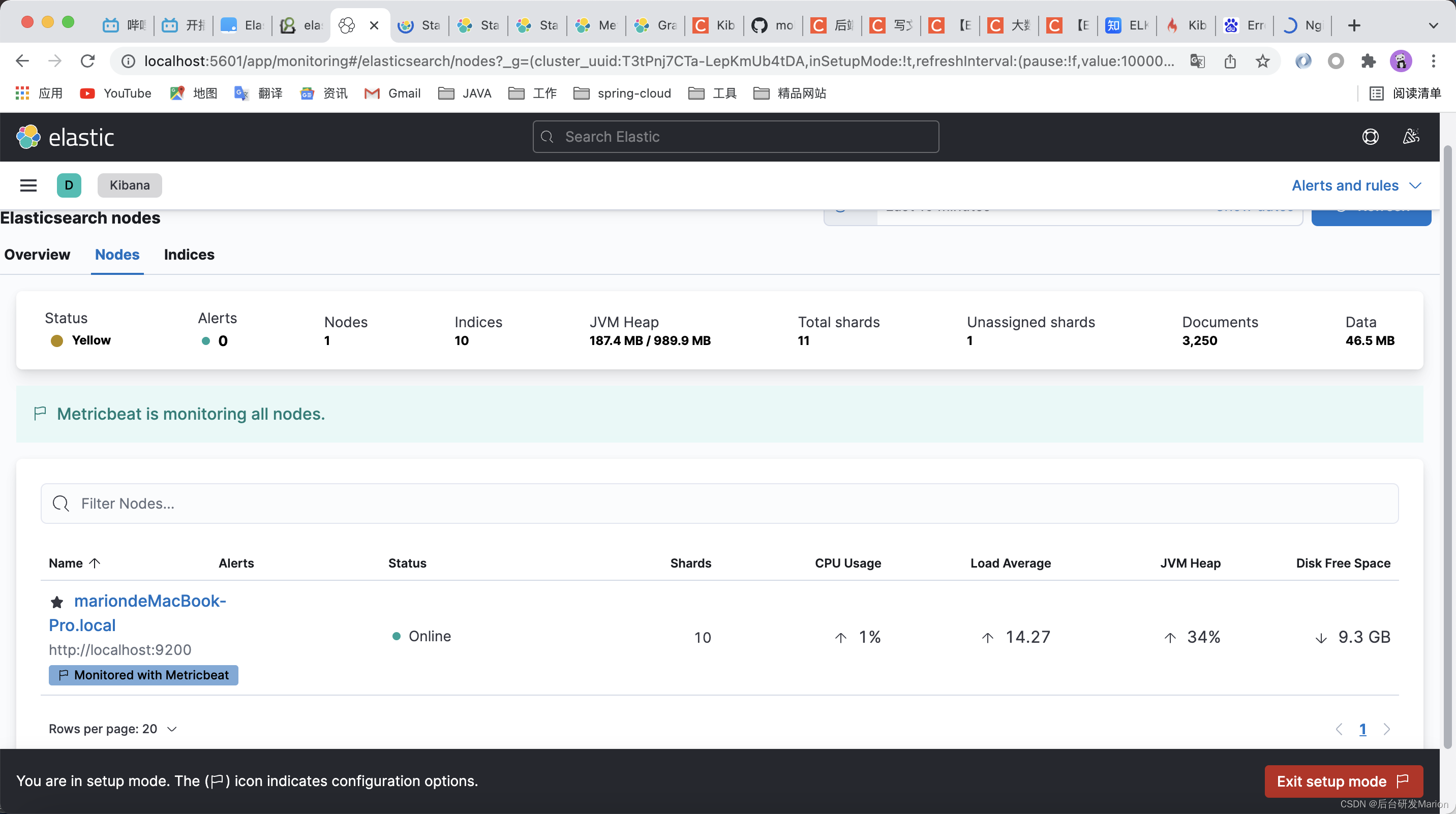Open the mariondeMacBook-Pro.local node link
This screenshot has height=814, width=1456.
(x=150, y=601)
